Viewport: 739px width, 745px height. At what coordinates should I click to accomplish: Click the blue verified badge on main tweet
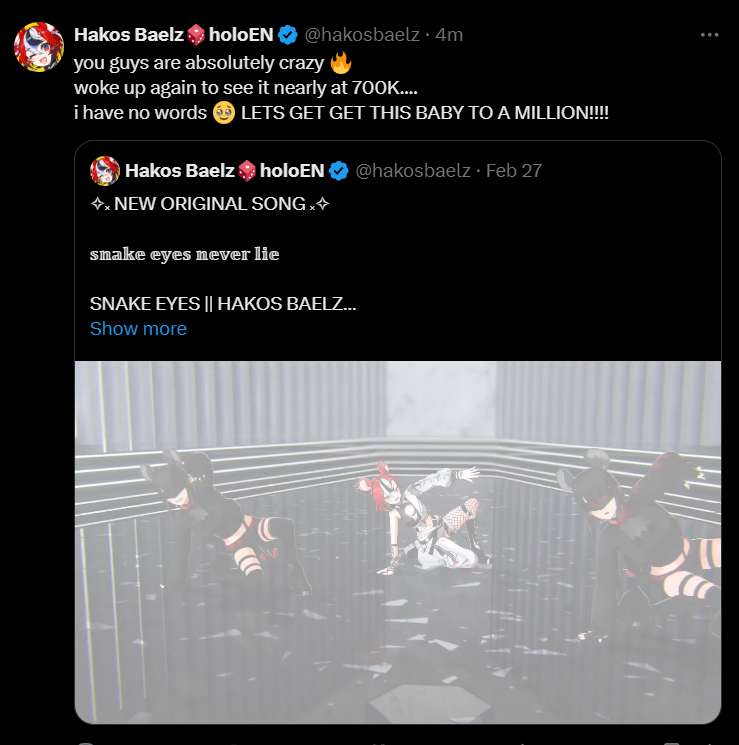tap(287, 35)
